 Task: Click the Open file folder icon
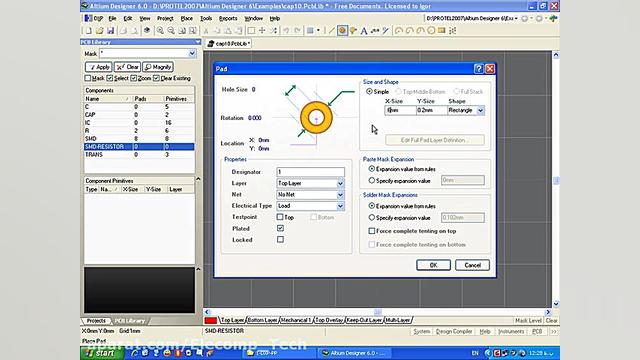tap(100, 31)
